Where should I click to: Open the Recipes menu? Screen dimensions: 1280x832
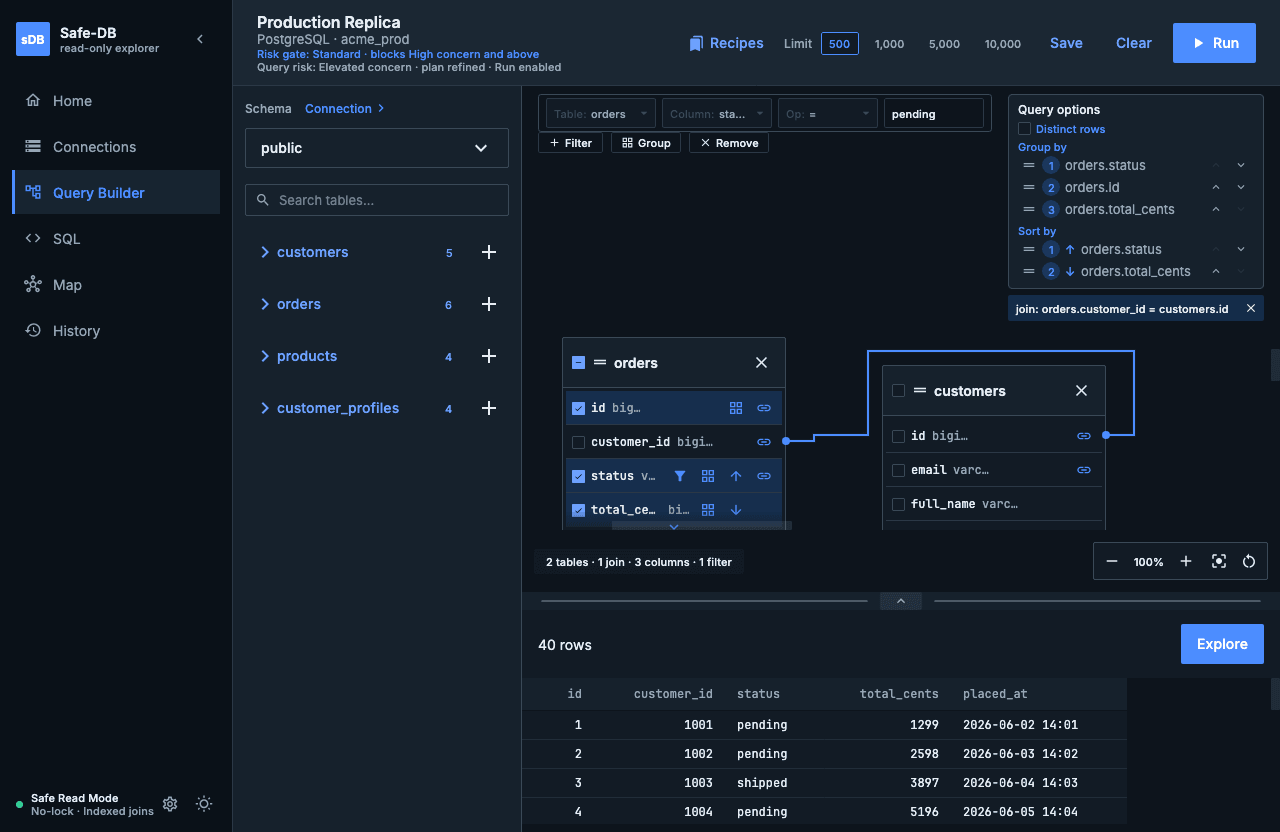726,43
